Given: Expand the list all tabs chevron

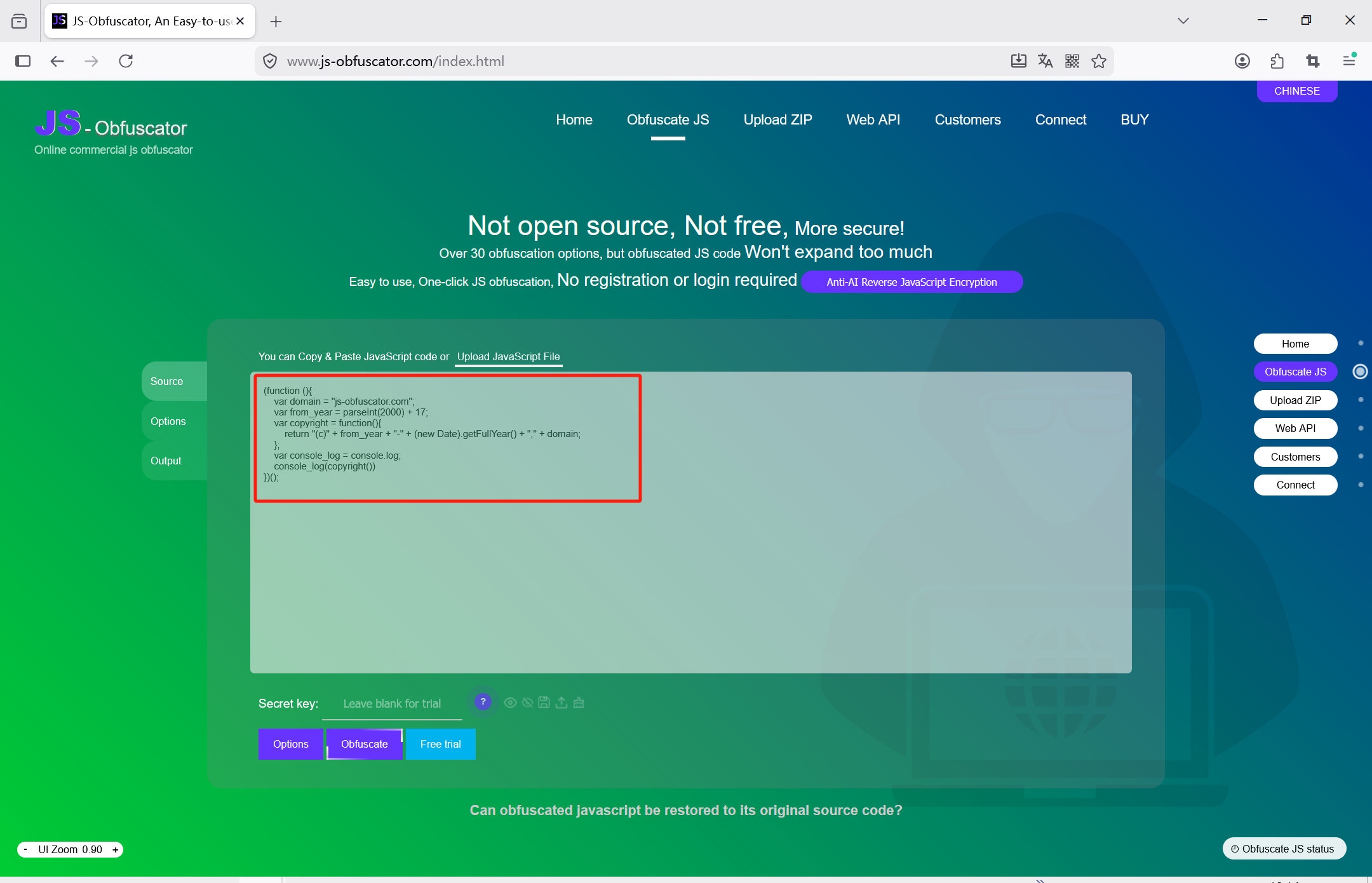Looking at the screenshot, I should click(x=1183, y=20).
